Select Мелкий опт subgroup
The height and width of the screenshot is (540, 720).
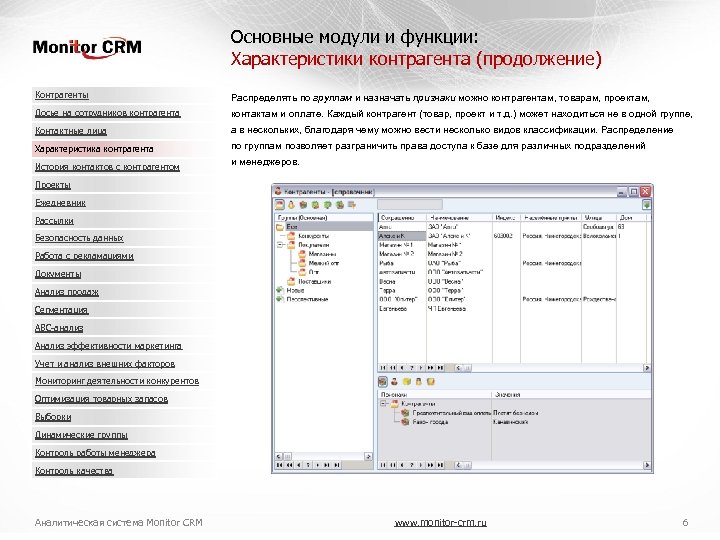tap(324, 263)
